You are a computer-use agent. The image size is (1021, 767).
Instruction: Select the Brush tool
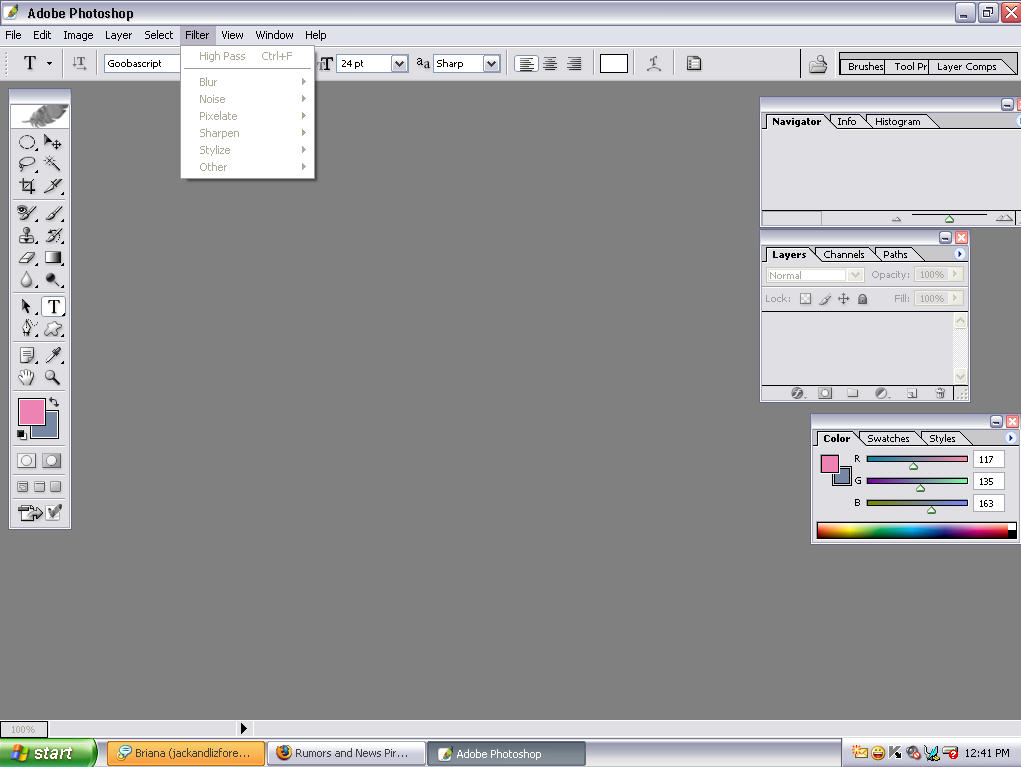53,213
